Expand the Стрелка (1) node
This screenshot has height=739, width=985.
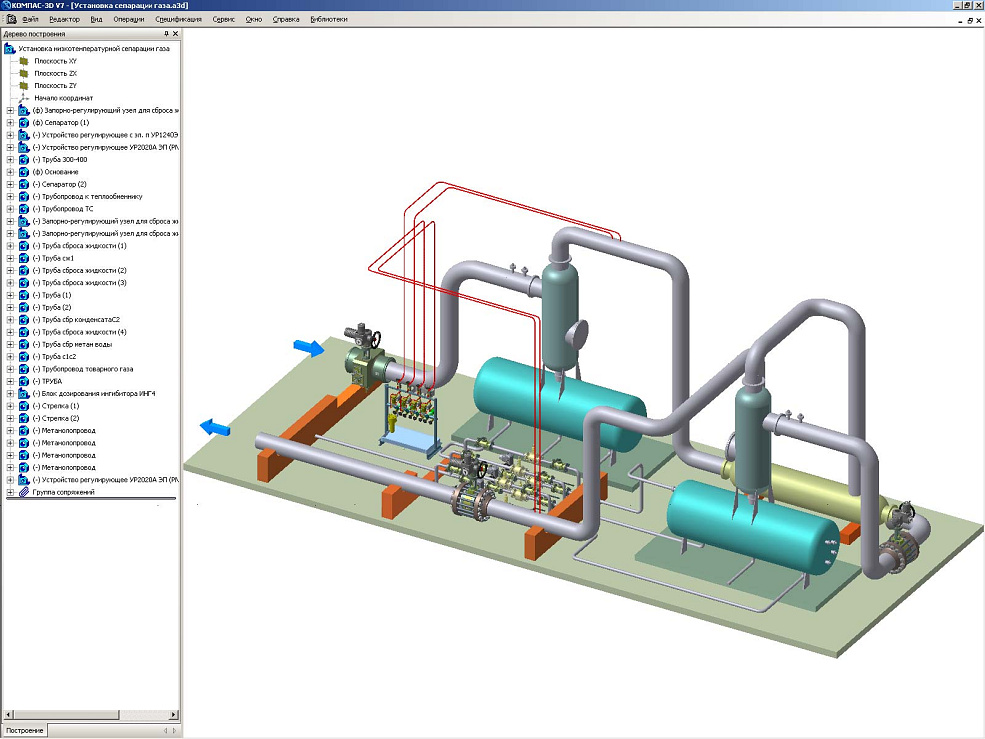[10, 406]
